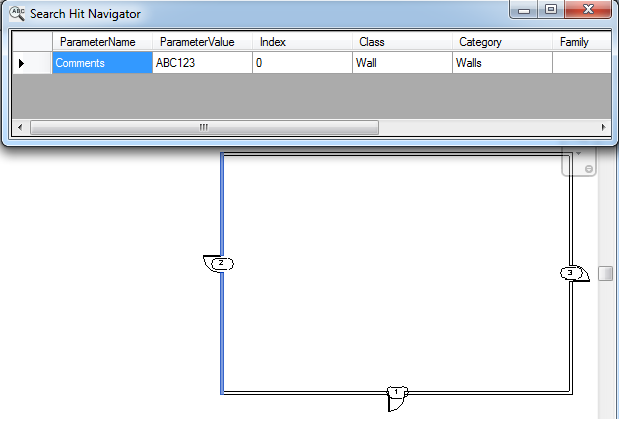Minimize the Search Hit Navigator window

524,9
